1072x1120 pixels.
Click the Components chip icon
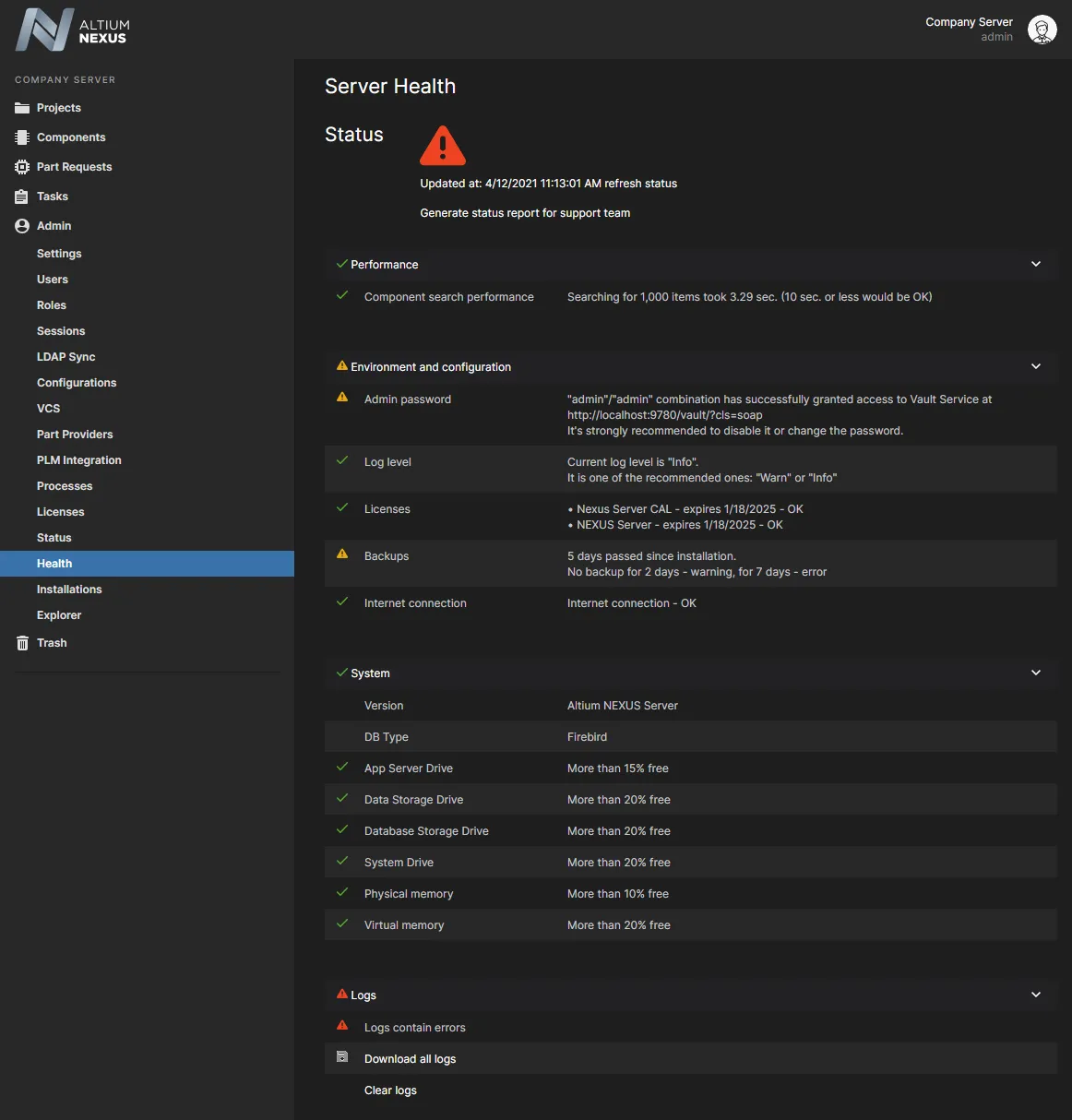(x=22, y=137)
